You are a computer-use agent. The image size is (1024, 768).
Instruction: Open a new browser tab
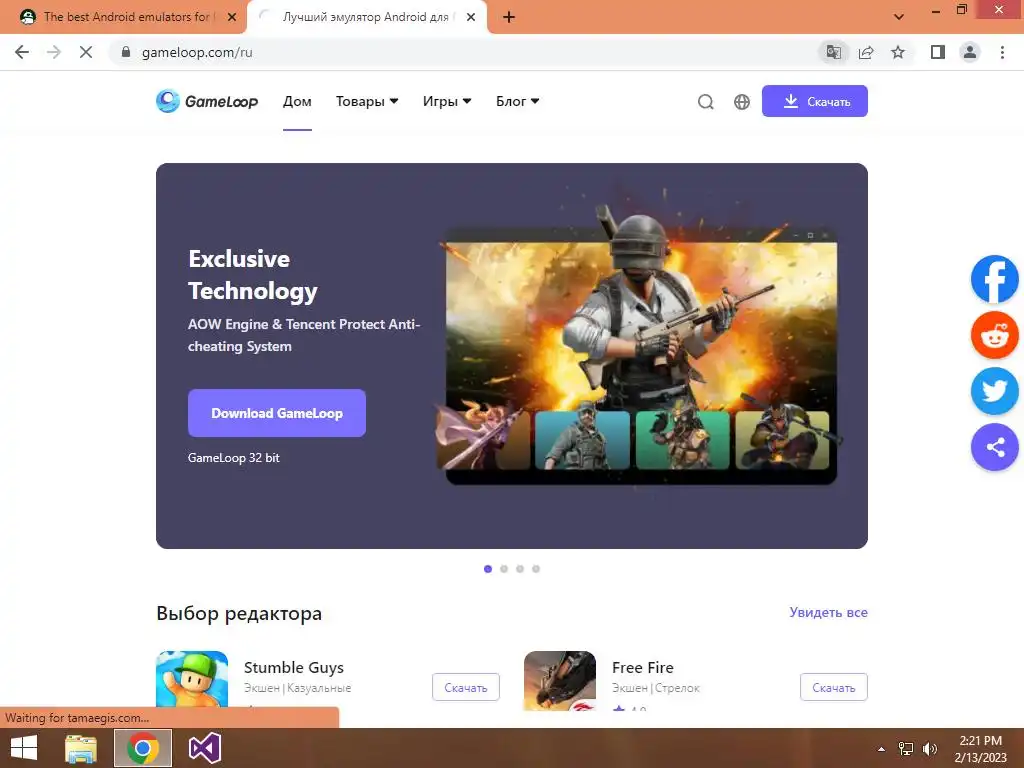(x=509, y=17)
